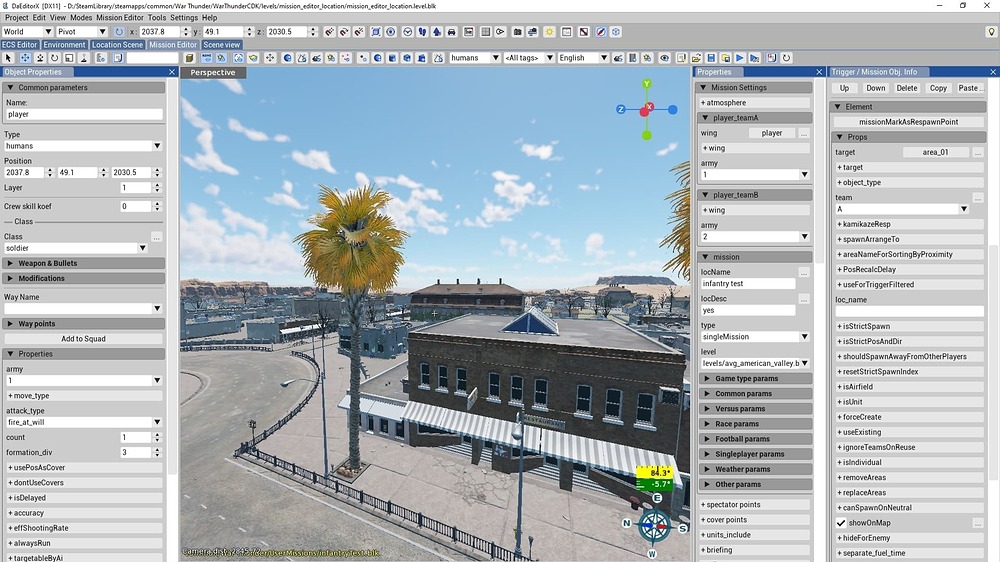
Task: Click the brown box icon in mission toolbar
Action: tap(189, 58)
